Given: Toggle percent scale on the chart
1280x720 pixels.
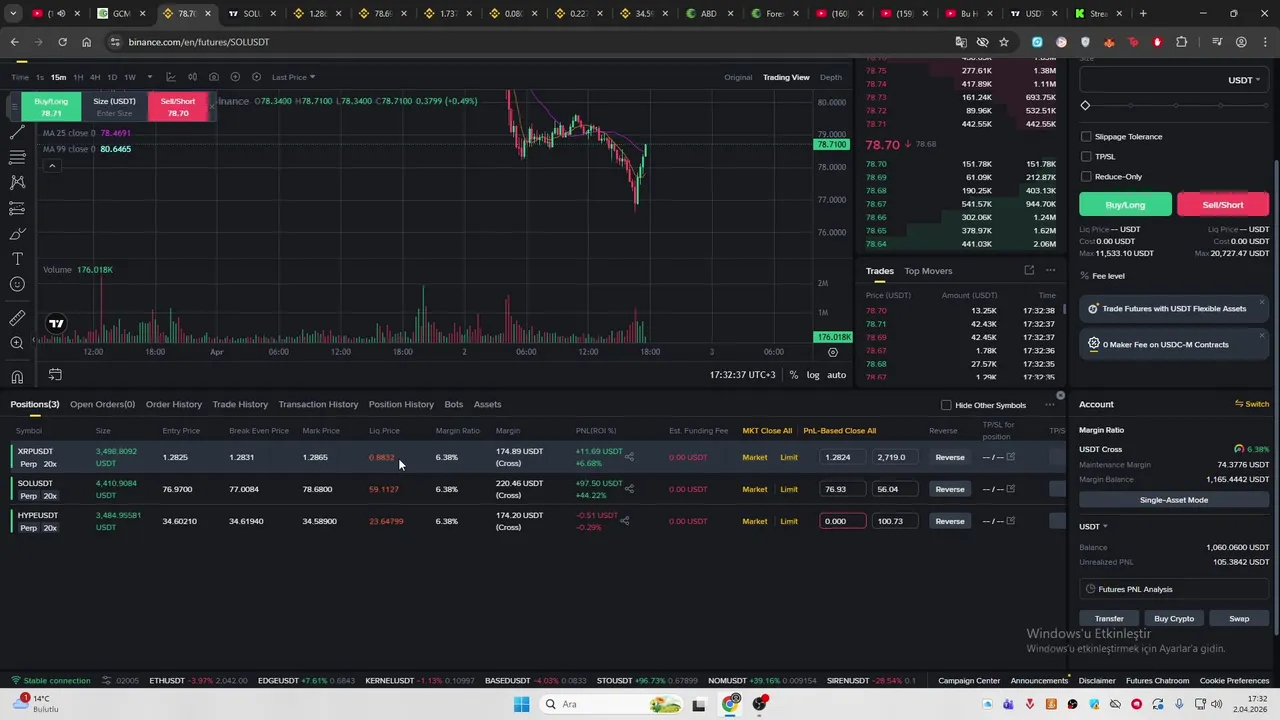Looking at the screenshot, I should tap(794, 375).
